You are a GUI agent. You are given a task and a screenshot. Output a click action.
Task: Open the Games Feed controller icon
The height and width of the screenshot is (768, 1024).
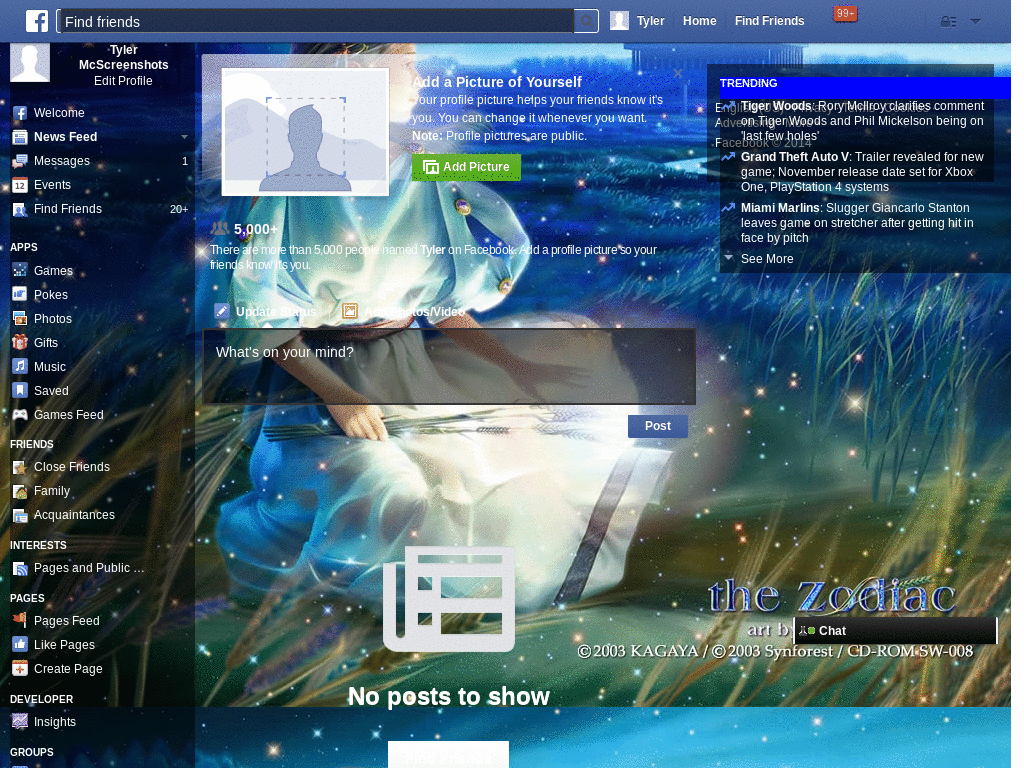(20, 415)
